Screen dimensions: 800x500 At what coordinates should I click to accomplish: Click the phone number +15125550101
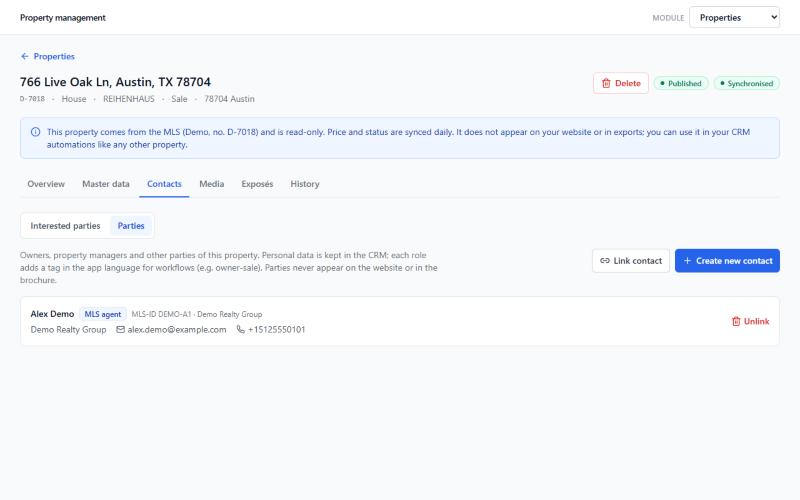tap(276, 330)
